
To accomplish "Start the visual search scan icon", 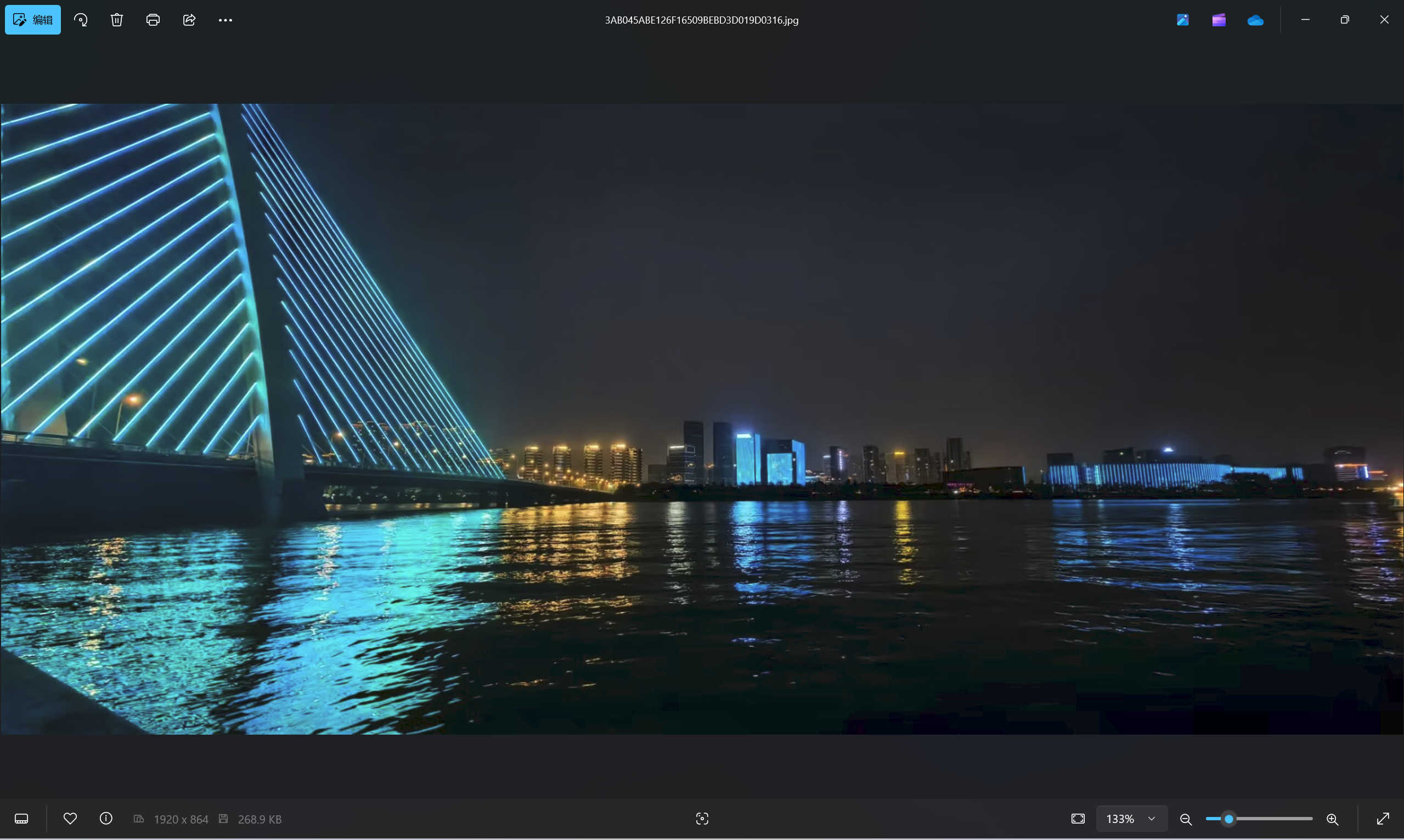I will pos(702,819).
